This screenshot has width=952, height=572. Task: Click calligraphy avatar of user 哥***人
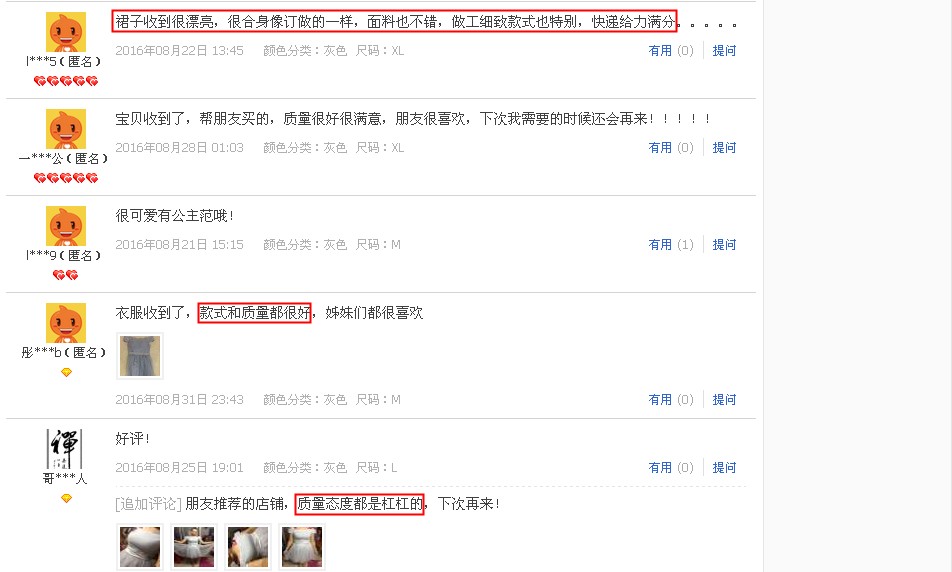(64, 449)
